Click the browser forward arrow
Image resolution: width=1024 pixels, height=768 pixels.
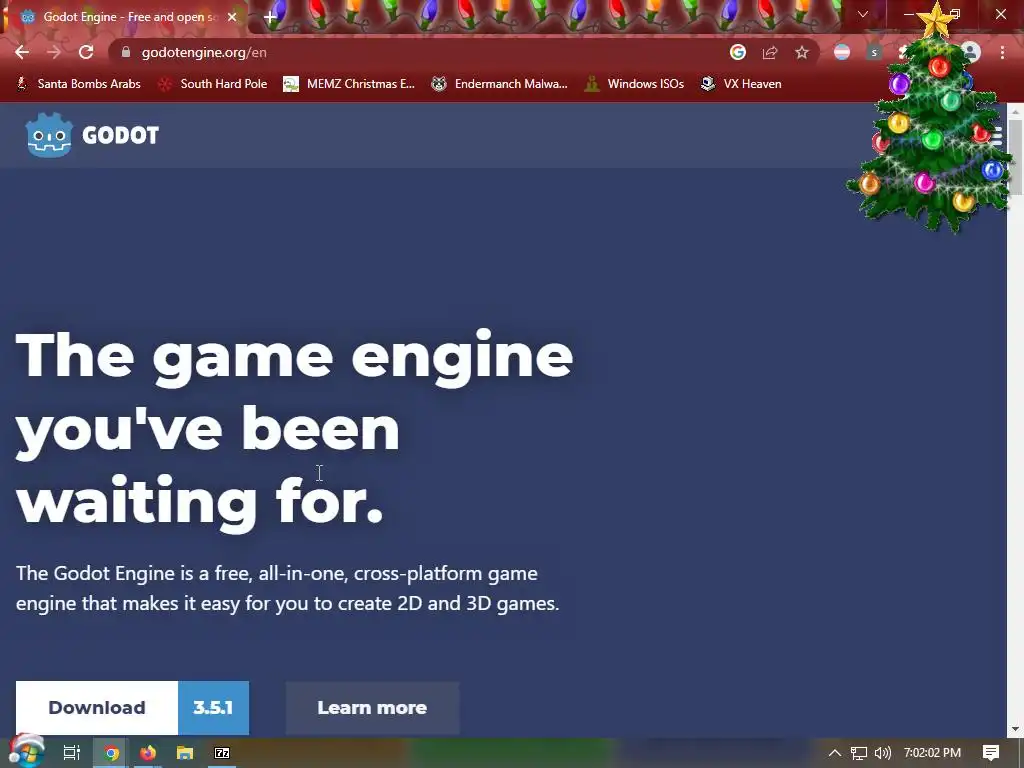[x=54, y=52]
